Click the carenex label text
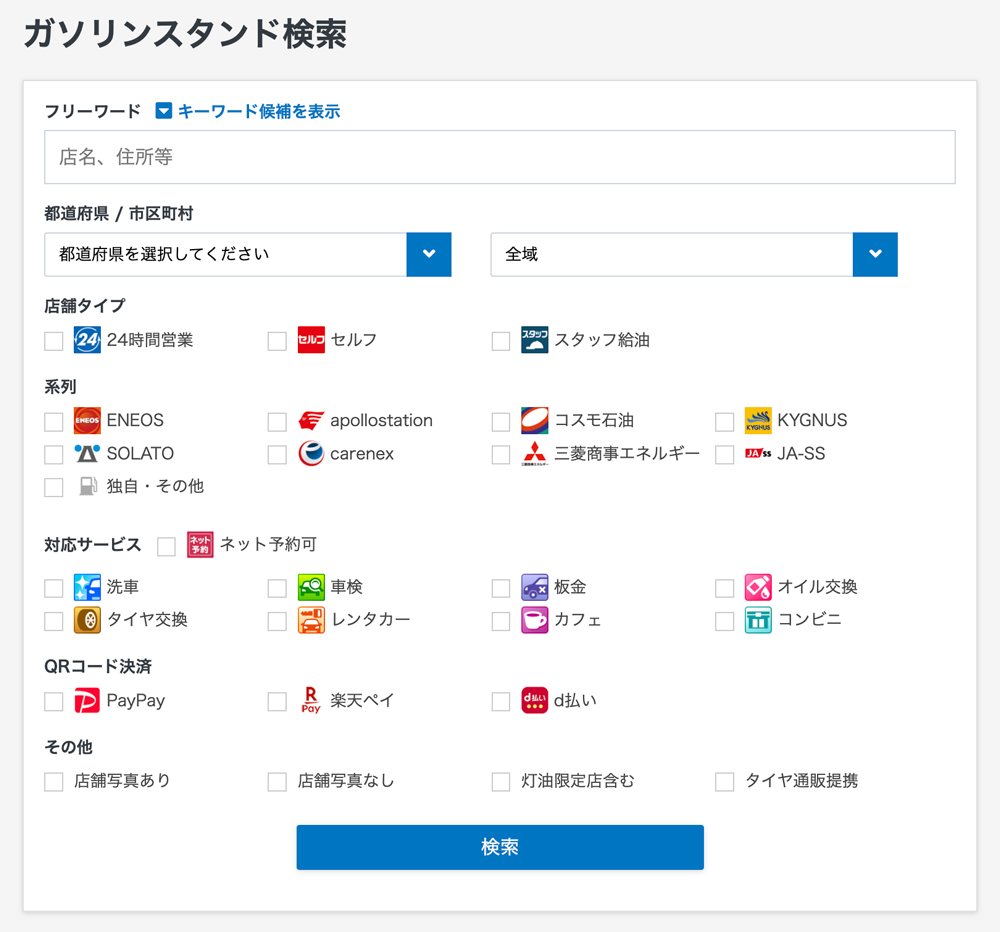1000x932 pixels. tap(362, 454)
